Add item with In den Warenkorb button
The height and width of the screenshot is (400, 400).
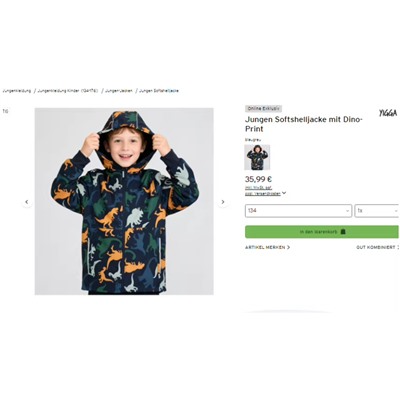(x=322, y=232)
